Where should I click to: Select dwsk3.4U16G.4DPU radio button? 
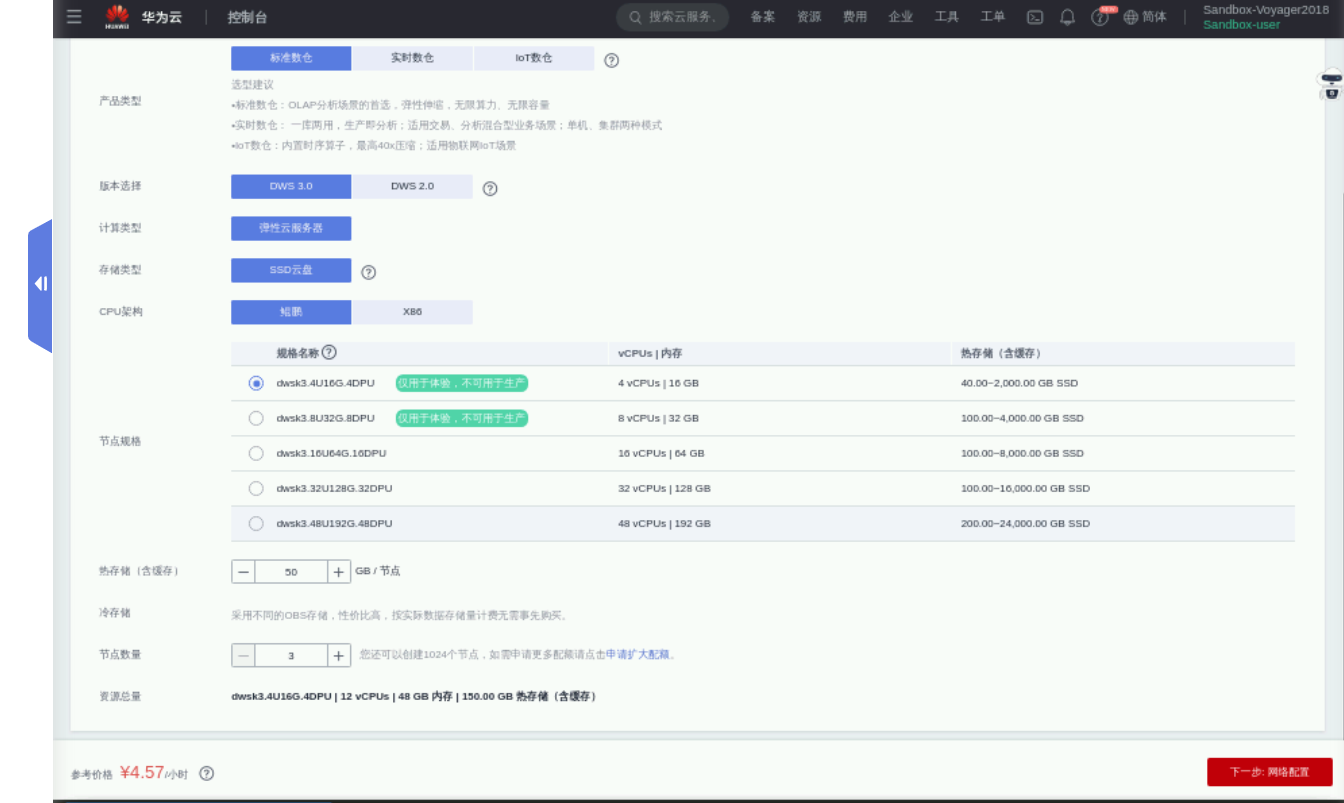point(256,383)
